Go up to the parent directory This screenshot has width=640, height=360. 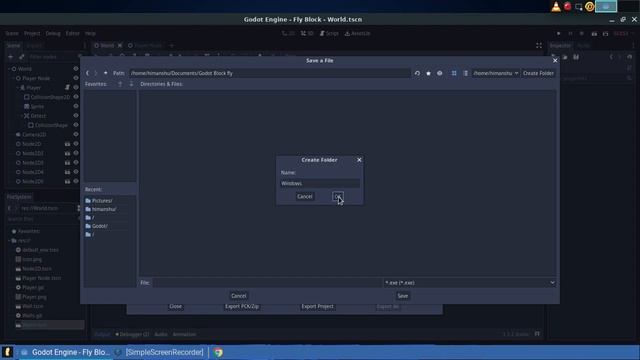pos(105,73)
